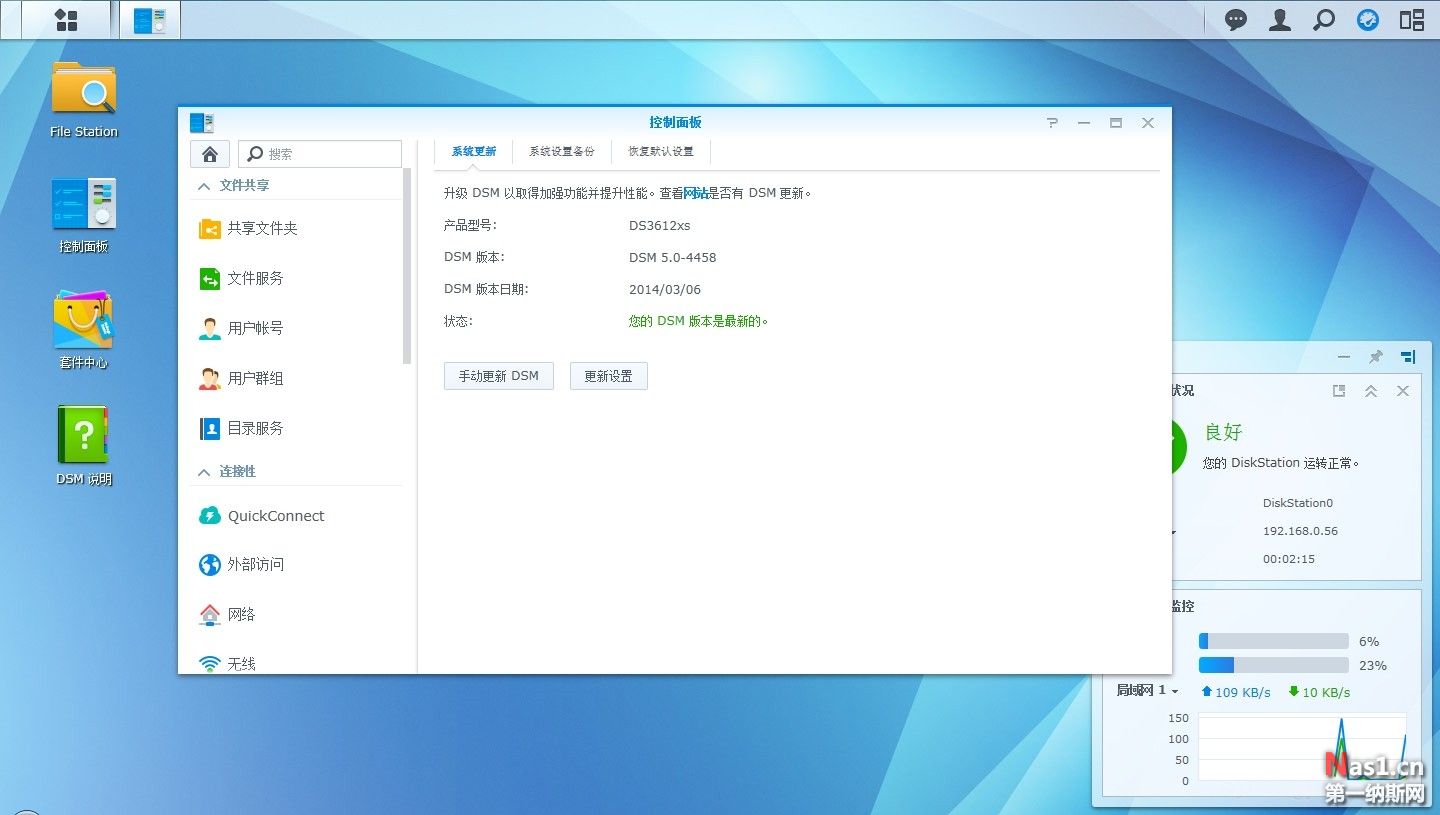This screenshot has height=815, width=1440.
Task: Open the DSM 说明 desktop icon
Action: (x=84, y=446)
